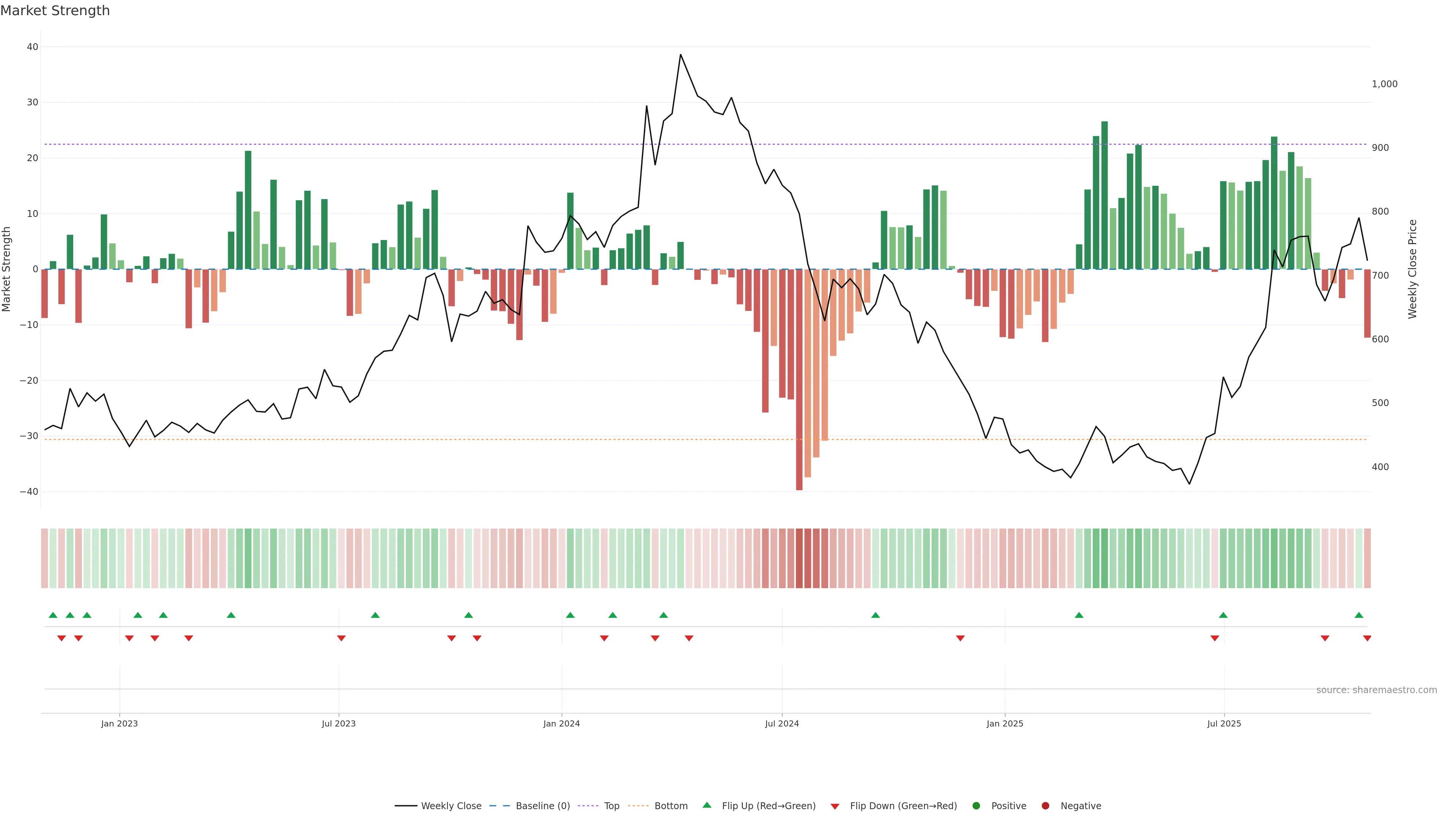The image size is (1456, 819).
Task: Click the 1,000 price axis label
Action: pyautogui.click(x=1384, y=84)
